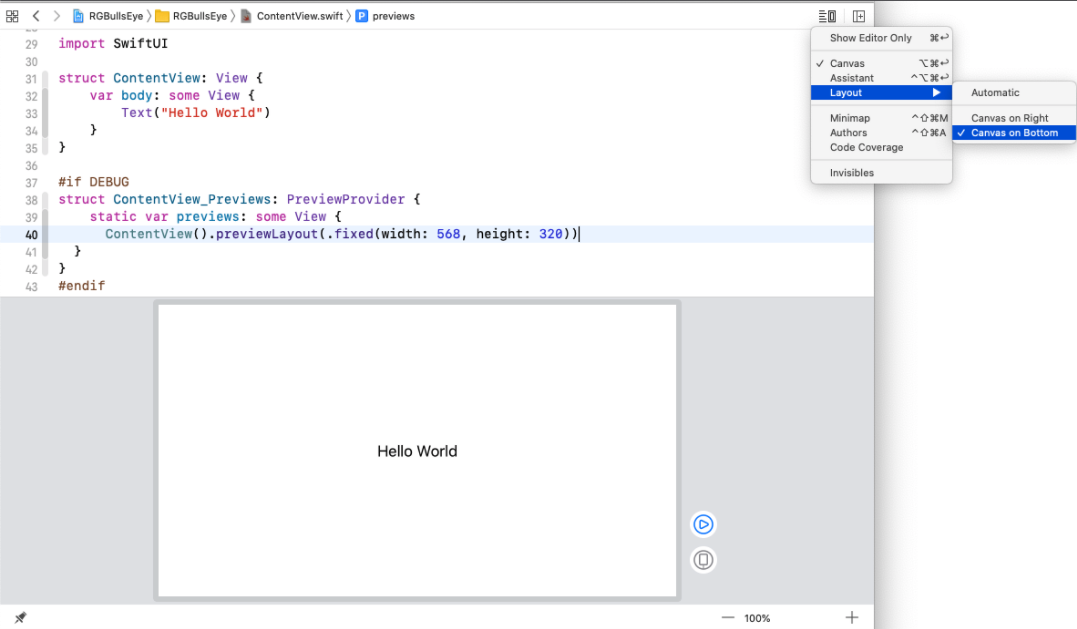Zoom out the canvas
1077x629 pixels.
click(727, 617)
